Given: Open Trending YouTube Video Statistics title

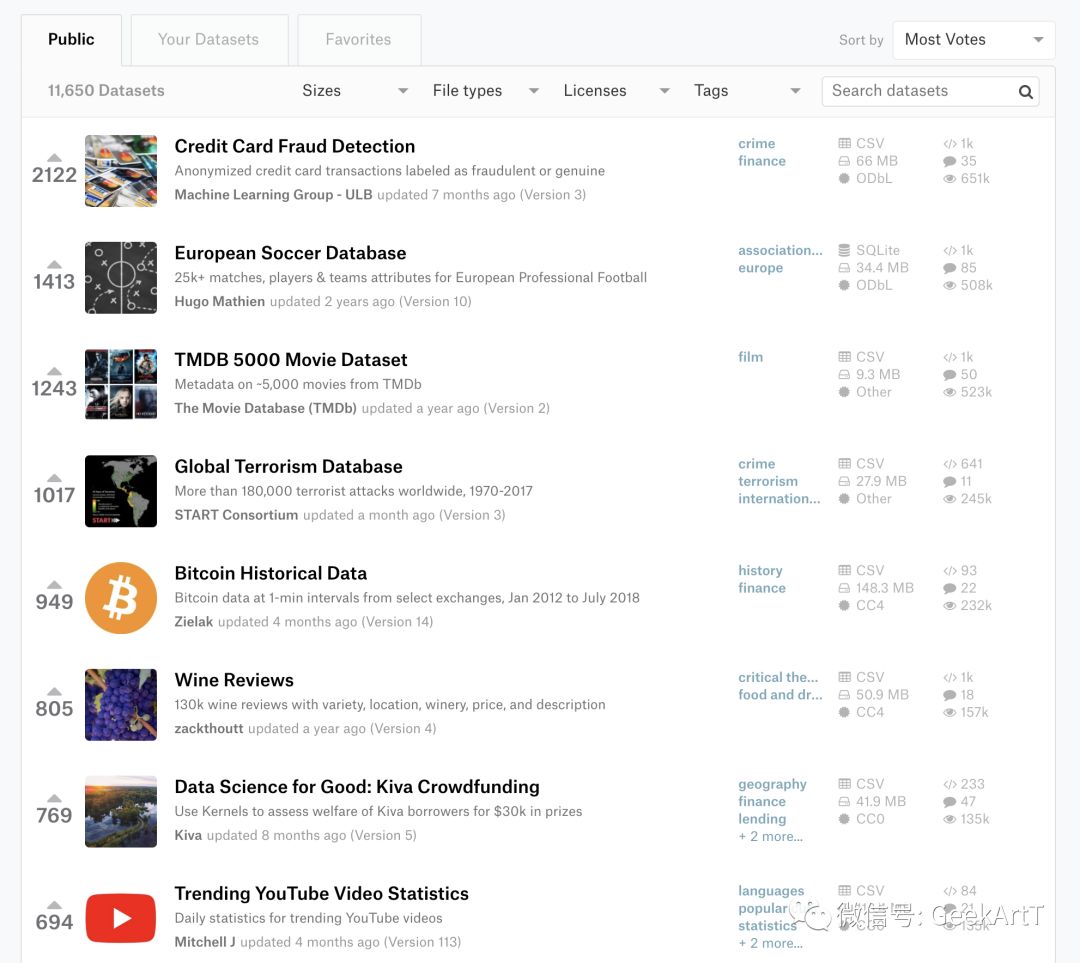Looking at the screenshot, I should (x=322, y=893).
